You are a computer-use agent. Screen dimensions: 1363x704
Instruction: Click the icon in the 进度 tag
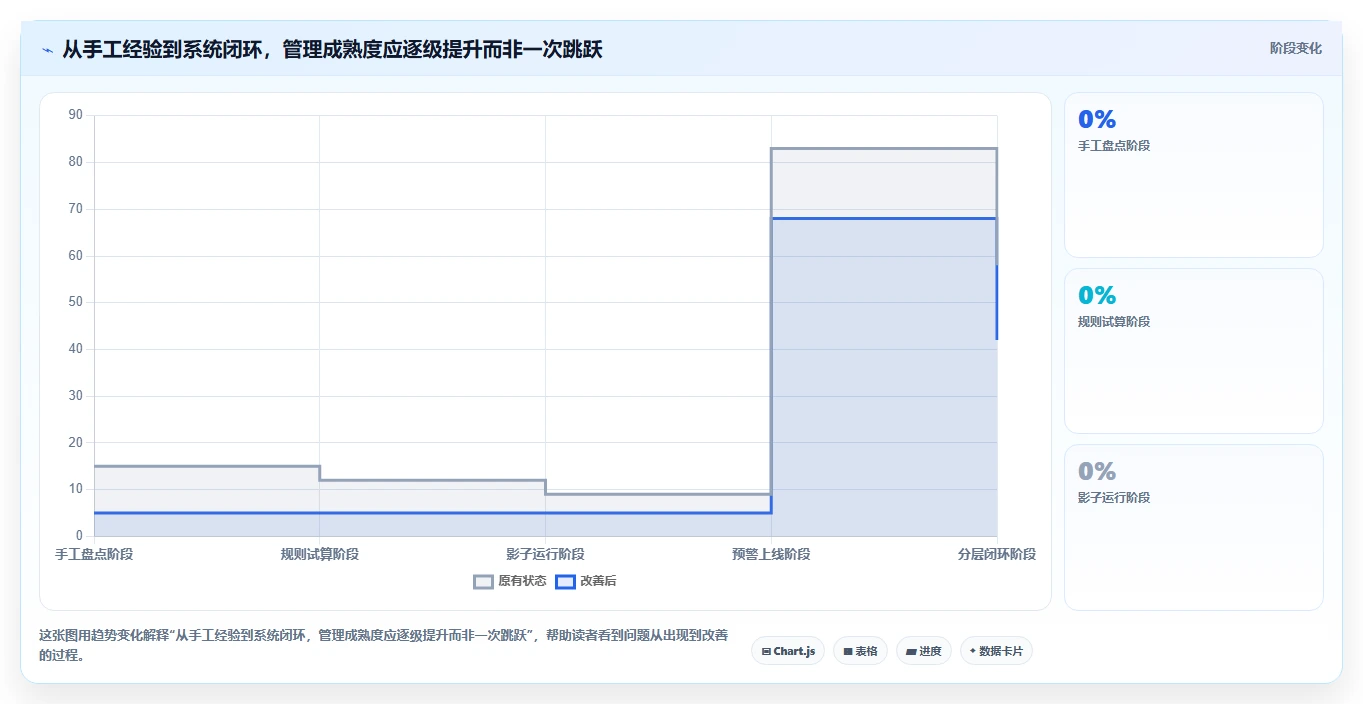point(911,651)
